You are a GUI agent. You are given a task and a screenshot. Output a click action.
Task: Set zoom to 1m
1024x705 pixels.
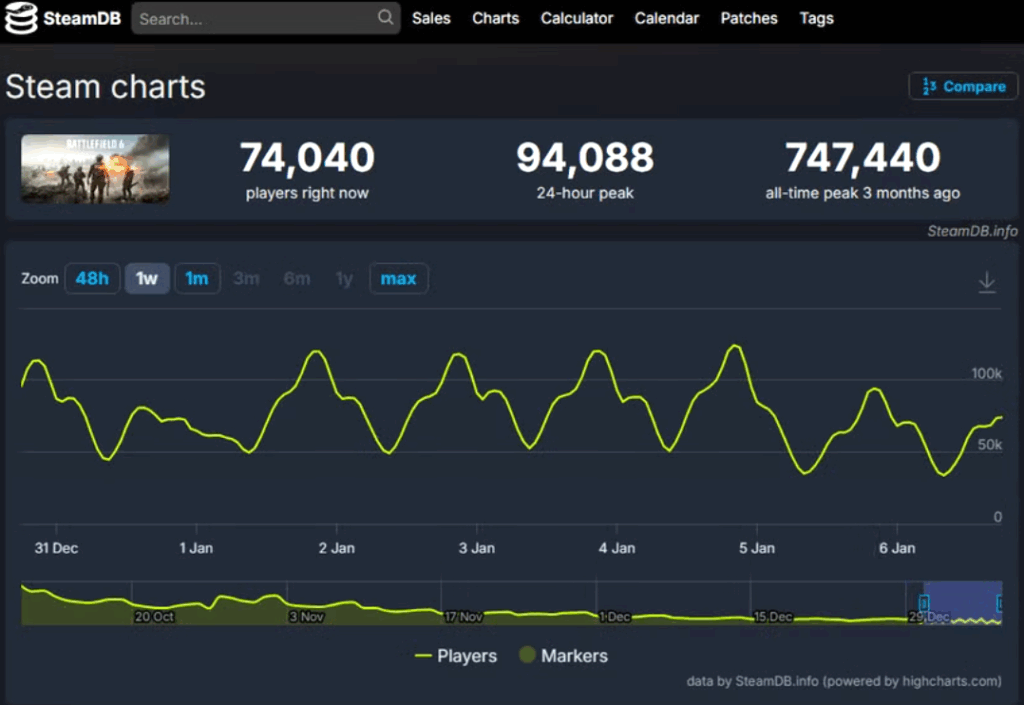point(197,278)
